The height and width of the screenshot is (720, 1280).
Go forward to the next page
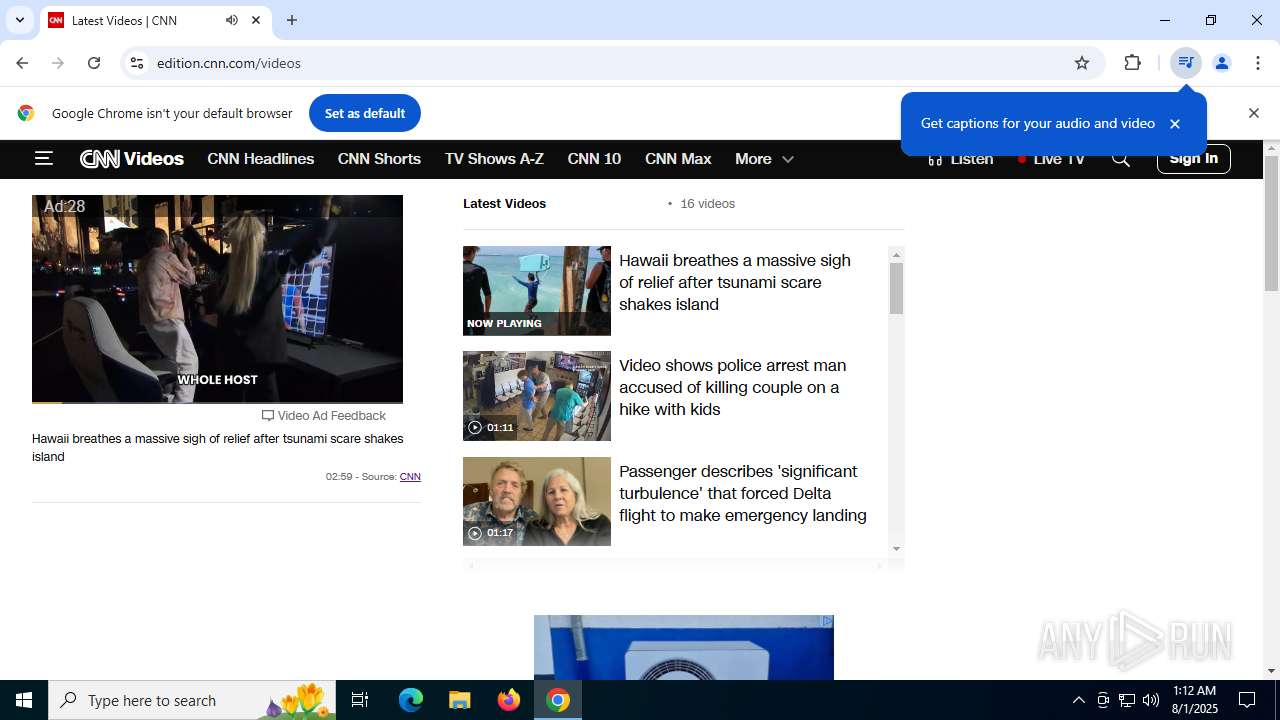[58, 63]
